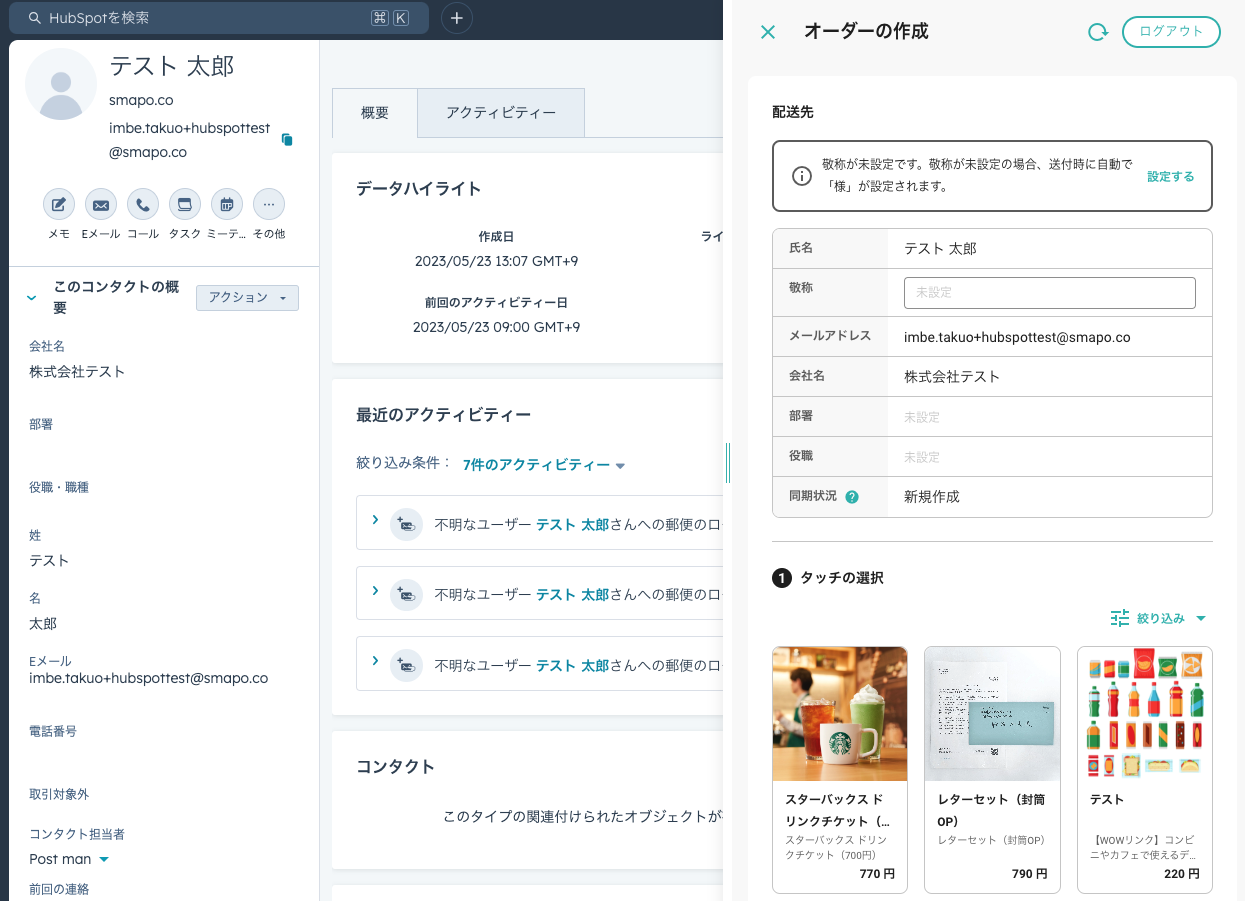Compose an email with Eメール icon

pyautogui.click(x=101, y=205)
